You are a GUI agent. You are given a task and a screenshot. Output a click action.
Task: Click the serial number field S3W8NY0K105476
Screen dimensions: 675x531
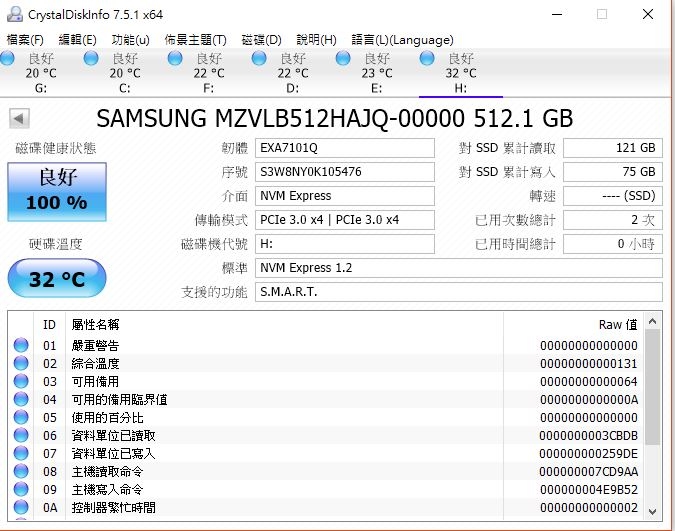[x=345, y=172]
